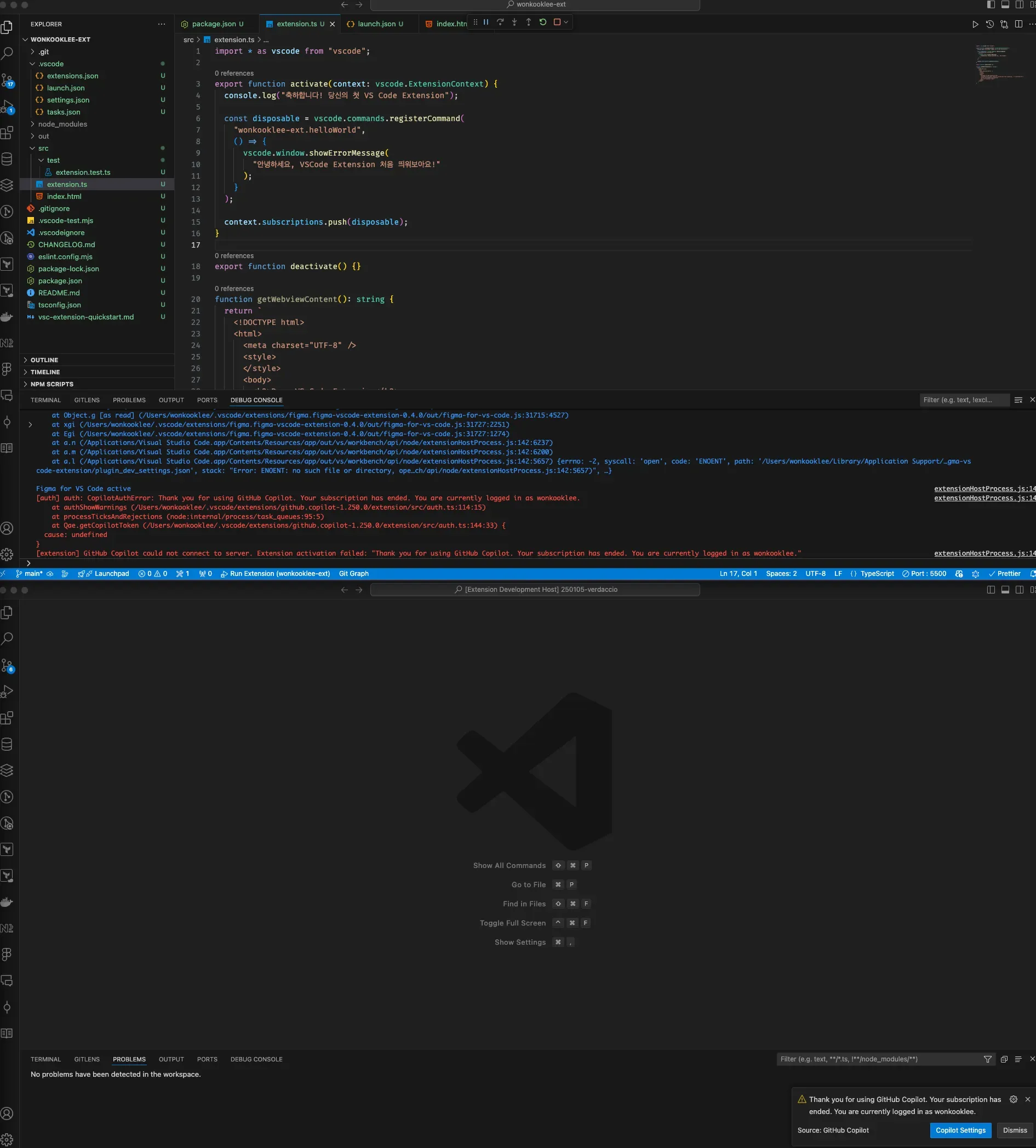Click the Copilot Settings button
The height and width of the screenshot is (1148, 1036).
click(x=960, y=1130)
